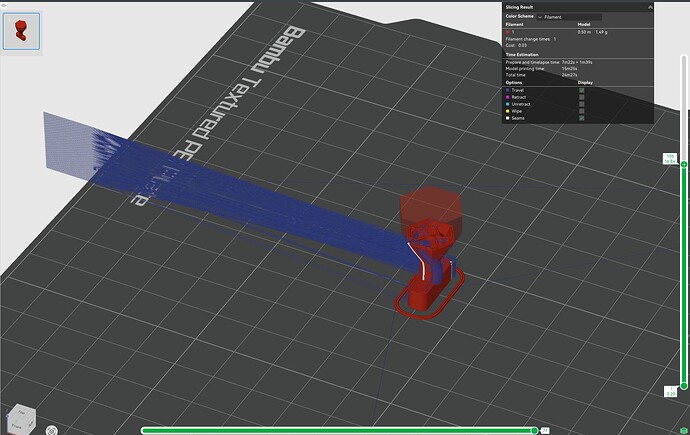Viewport: 690px width, 435px height.
Task: Select the plate thumbnail in top-left corner
Action: click(21, 31)
